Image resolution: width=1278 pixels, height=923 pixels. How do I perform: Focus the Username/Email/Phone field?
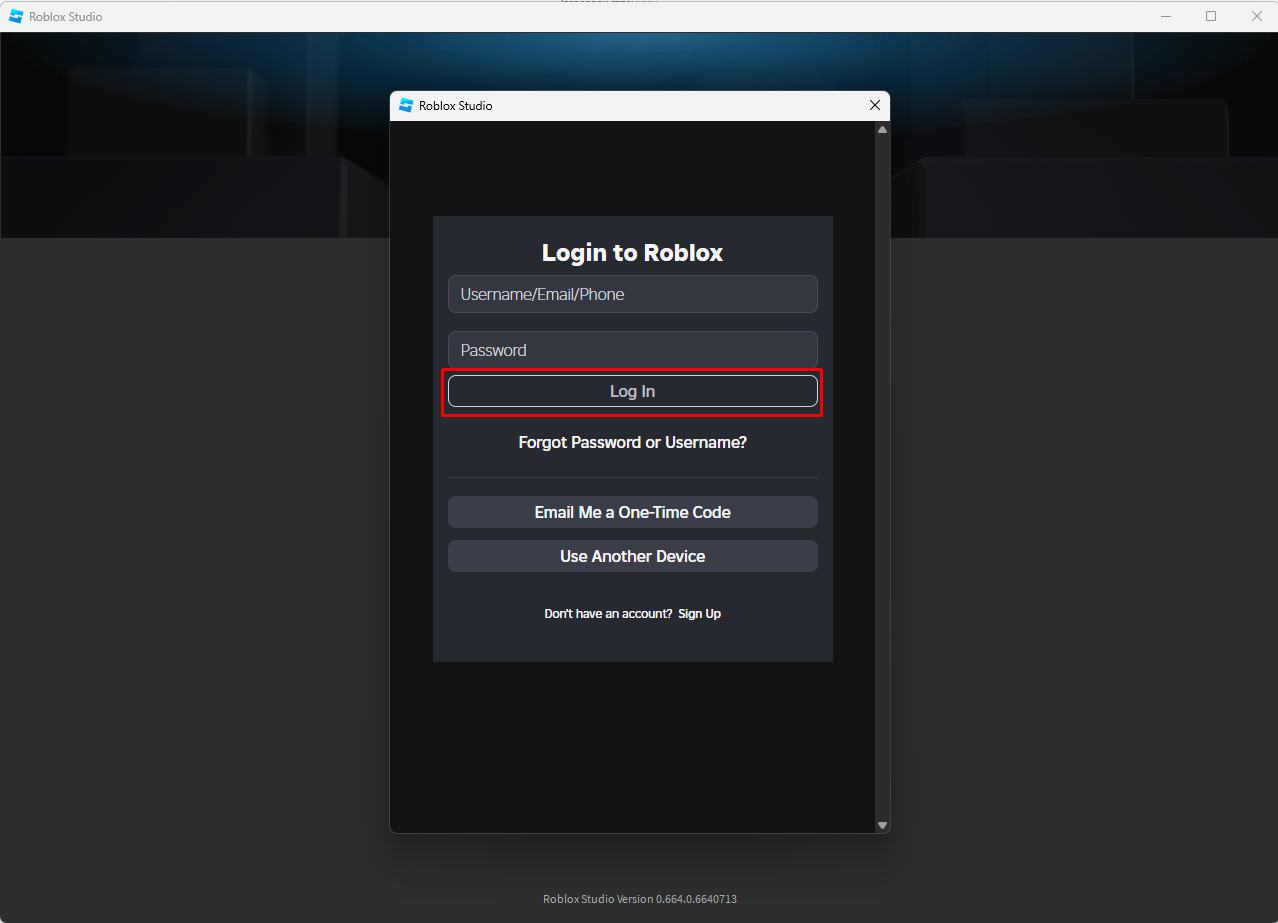coord(632,294)
